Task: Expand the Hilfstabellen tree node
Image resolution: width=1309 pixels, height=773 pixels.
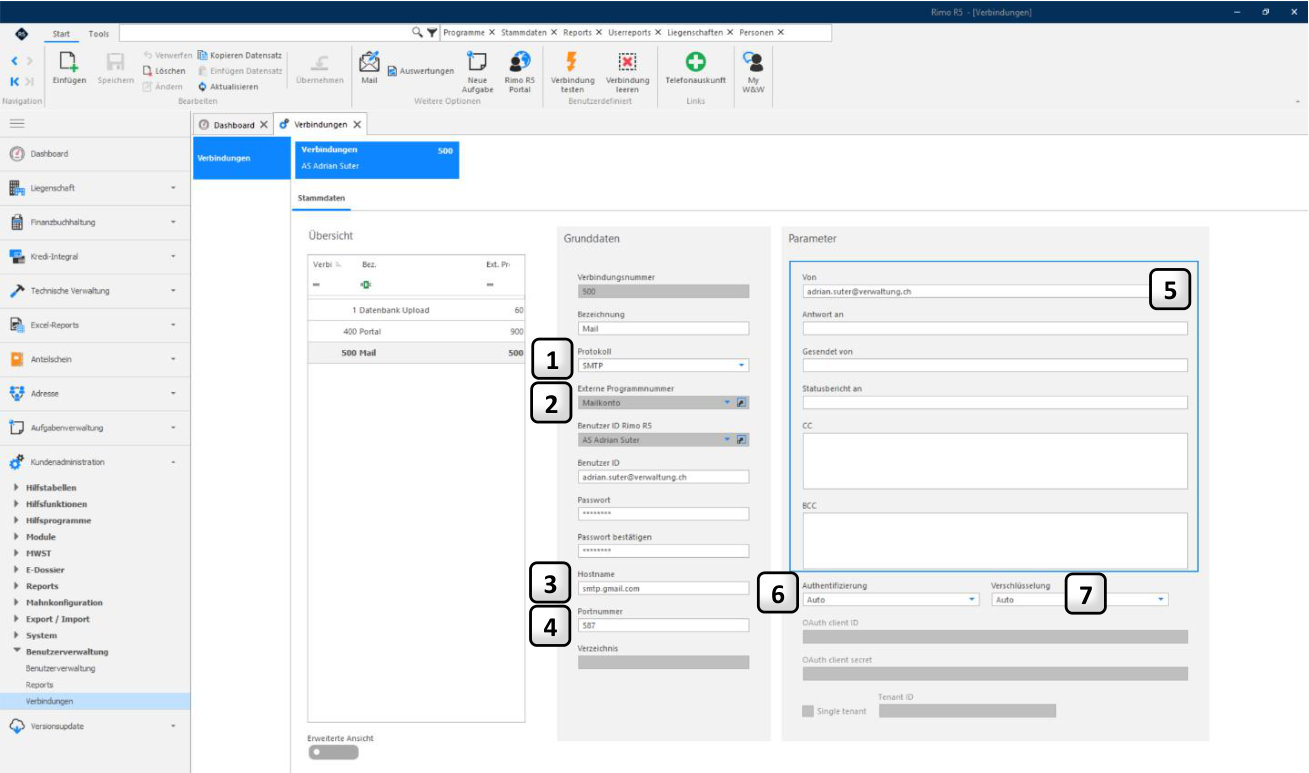Action: click(x=17, y=488)
